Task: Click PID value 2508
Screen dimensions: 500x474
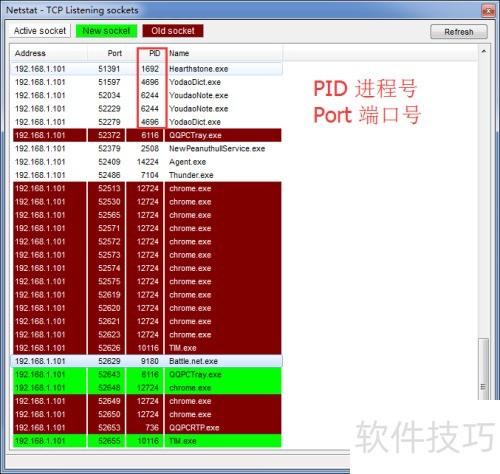Action: (150, 149)
